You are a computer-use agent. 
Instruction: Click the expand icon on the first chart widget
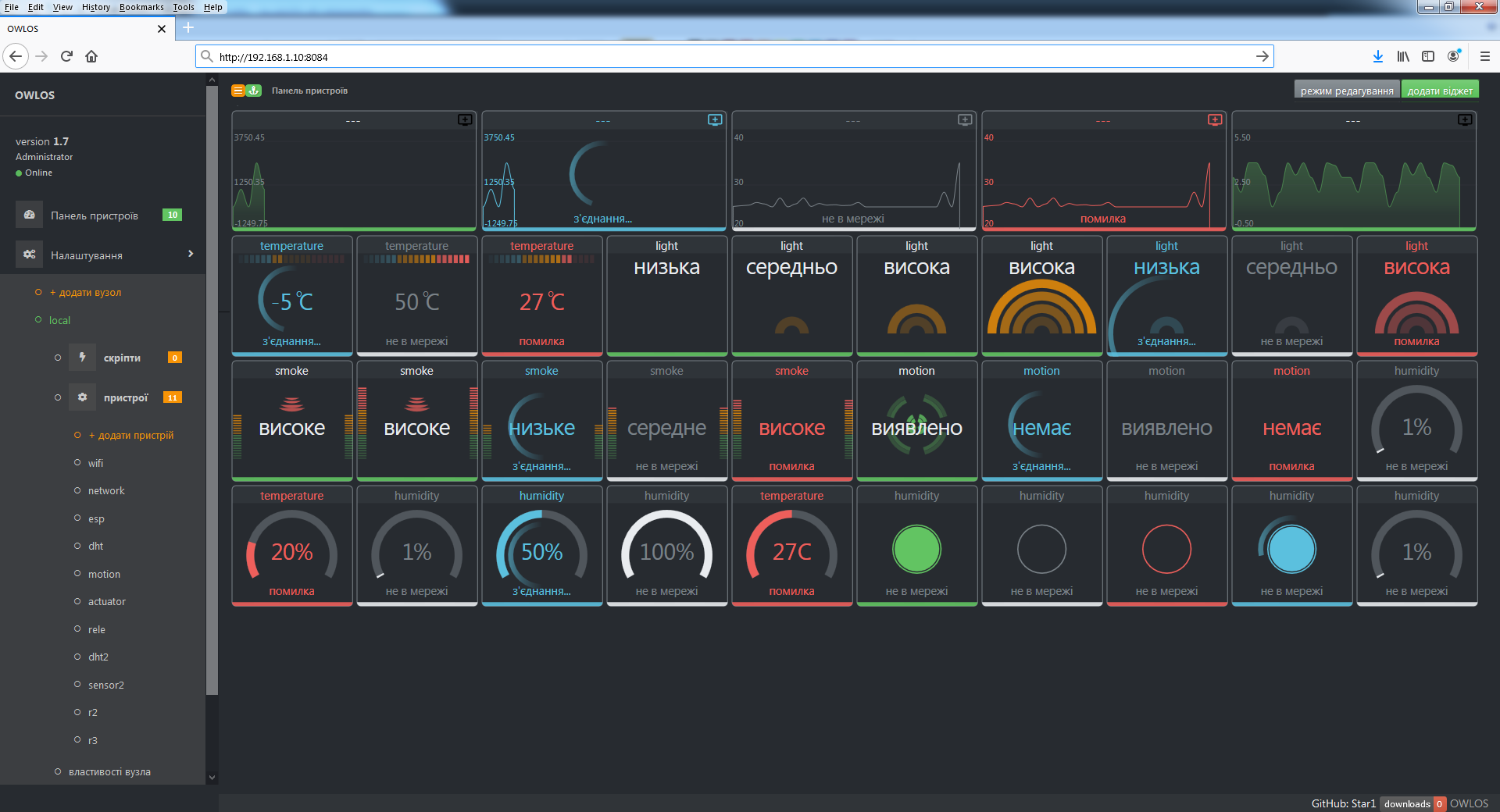465,120
